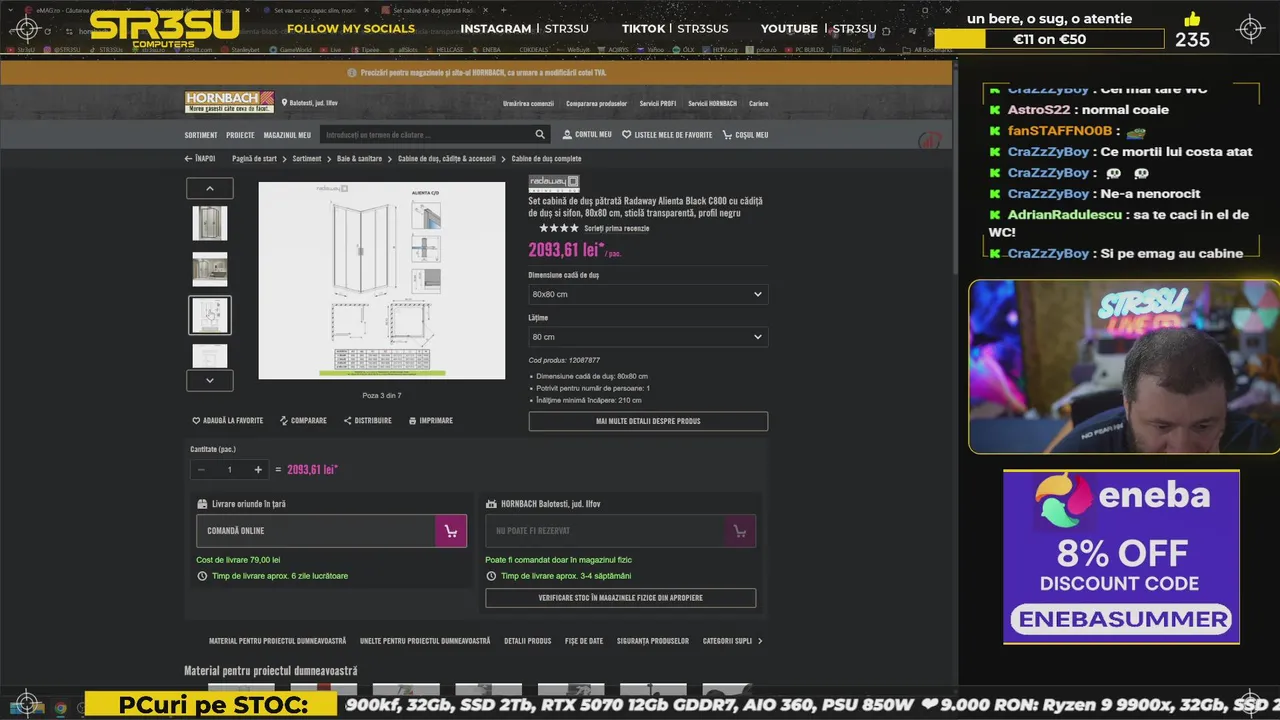Viewport: 1280px width, 720px height.
Task: Select highlighted technical drawing thumbnail
Action: (210, 315)
